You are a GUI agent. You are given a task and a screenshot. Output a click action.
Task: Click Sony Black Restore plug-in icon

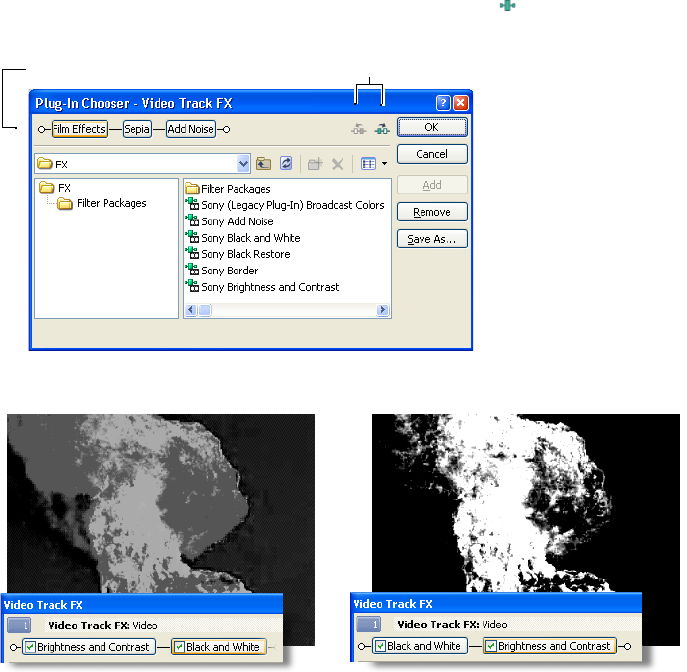(x=192, y=253)
